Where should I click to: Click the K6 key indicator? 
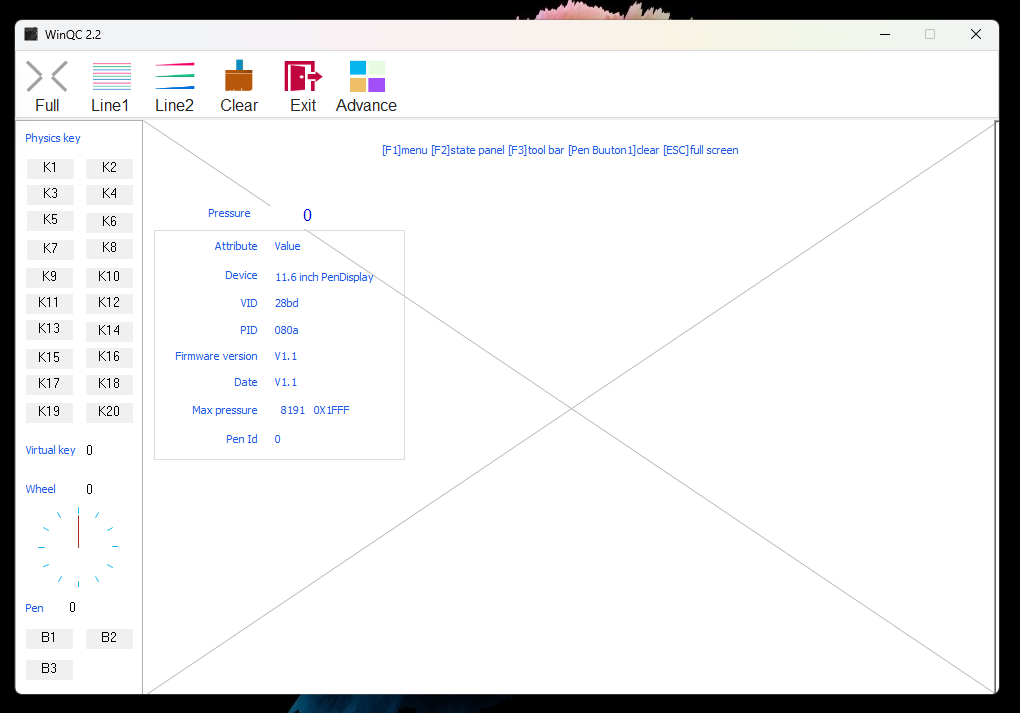(x=109, y=221)
